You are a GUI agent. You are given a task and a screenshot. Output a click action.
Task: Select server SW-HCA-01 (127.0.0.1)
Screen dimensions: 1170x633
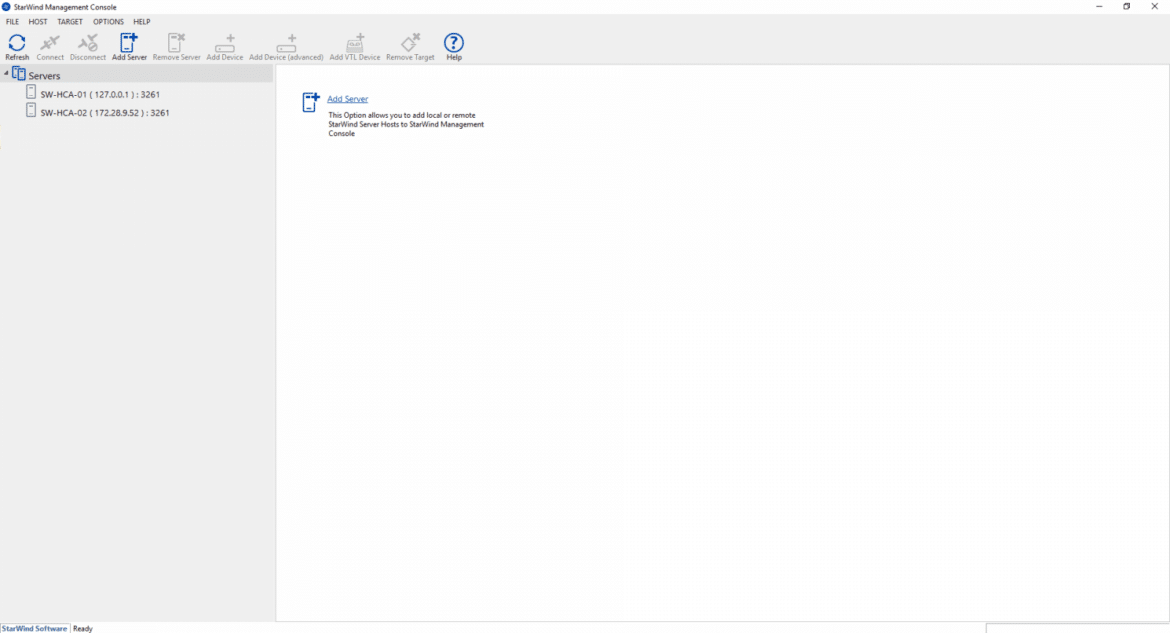[100, 95]
